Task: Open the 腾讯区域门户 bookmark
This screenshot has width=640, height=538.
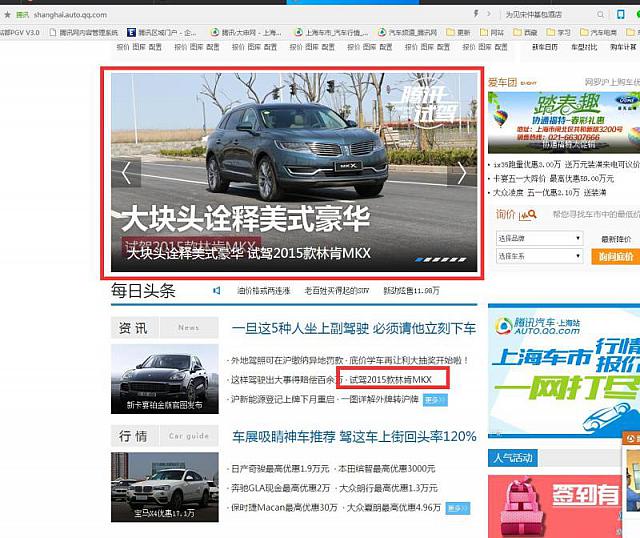Action: [x=162, y=32]
